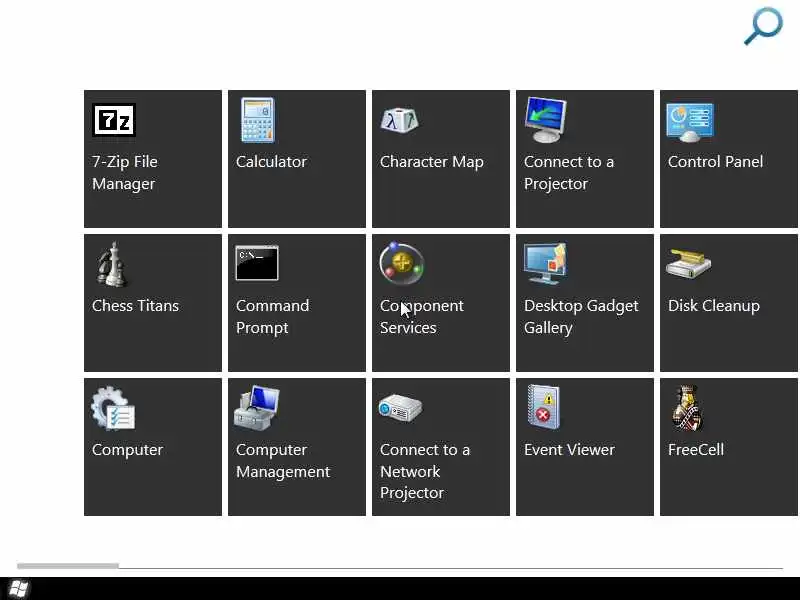Select the 'Character Map' text label
This screenshot has height=600, width=800.
click(x=432, y=162)
